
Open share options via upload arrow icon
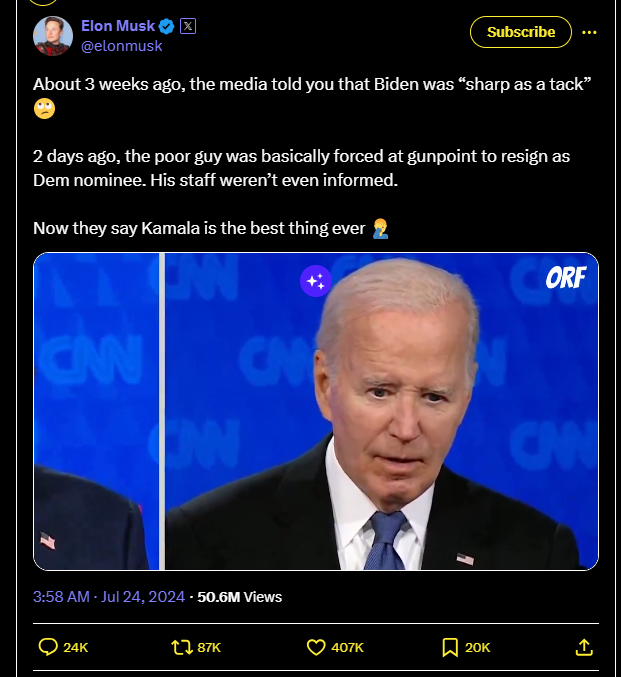tap(584, 647)
